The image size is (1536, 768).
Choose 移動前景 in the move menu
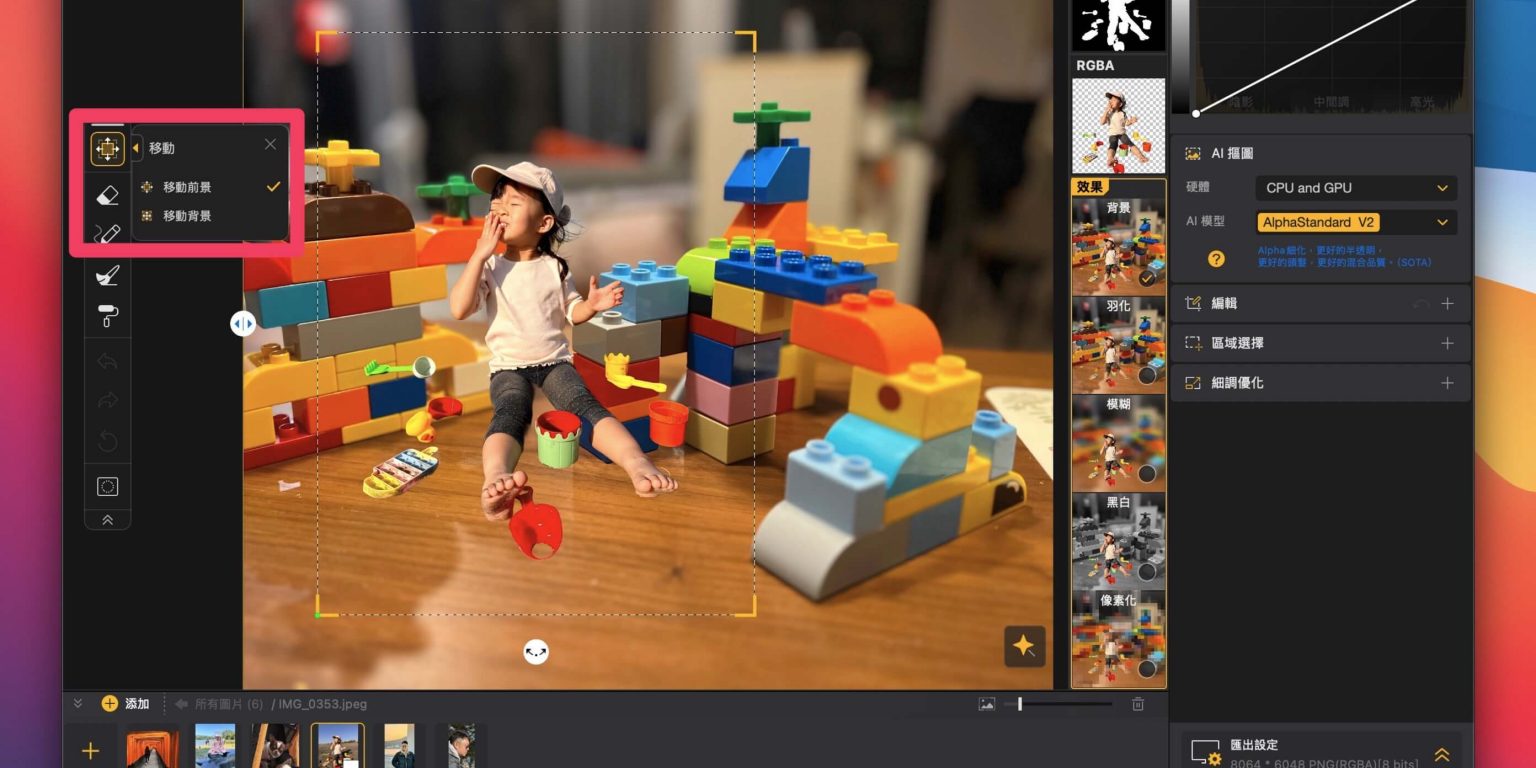click(187, 187)
